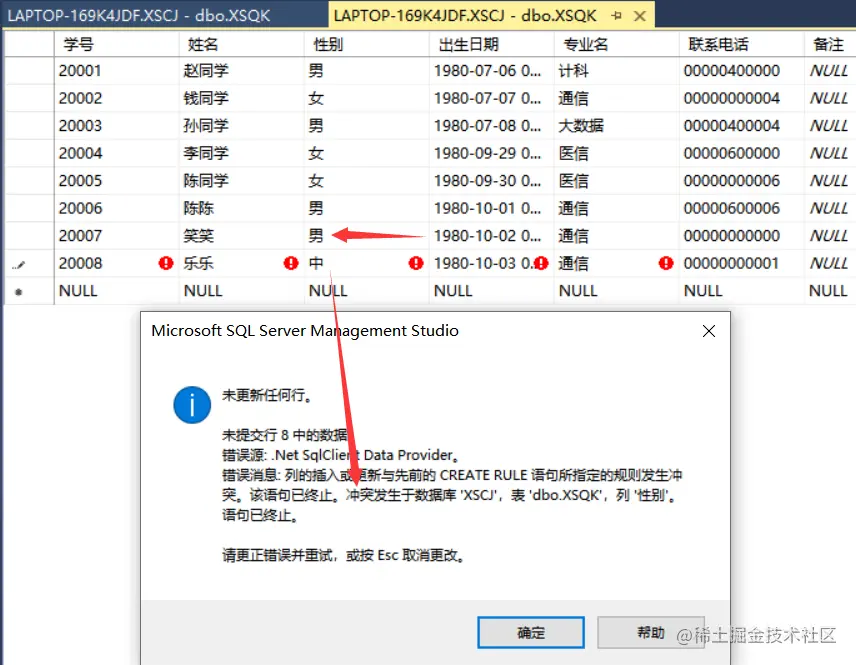
Task: Click name cell 陈陈
Action: tap(242, 208)
